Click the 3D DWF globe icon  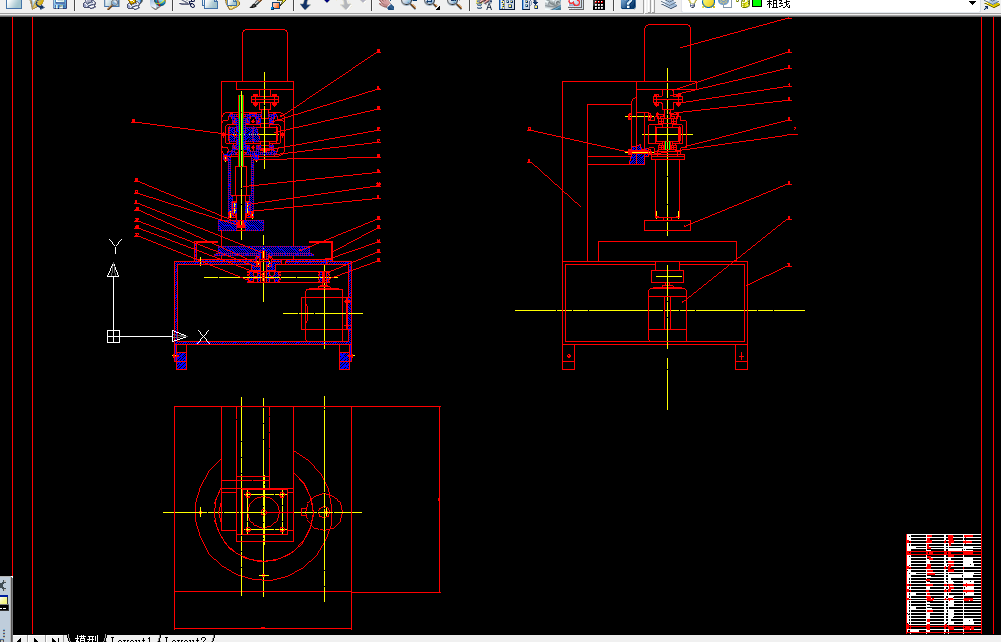click(x=158, y=4)
